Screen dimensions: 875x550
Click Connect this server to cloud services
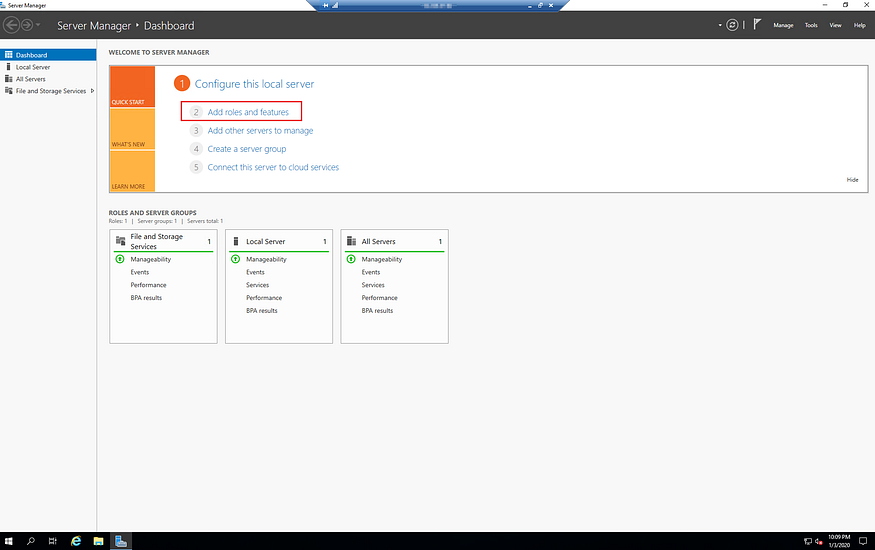(273, 167)
